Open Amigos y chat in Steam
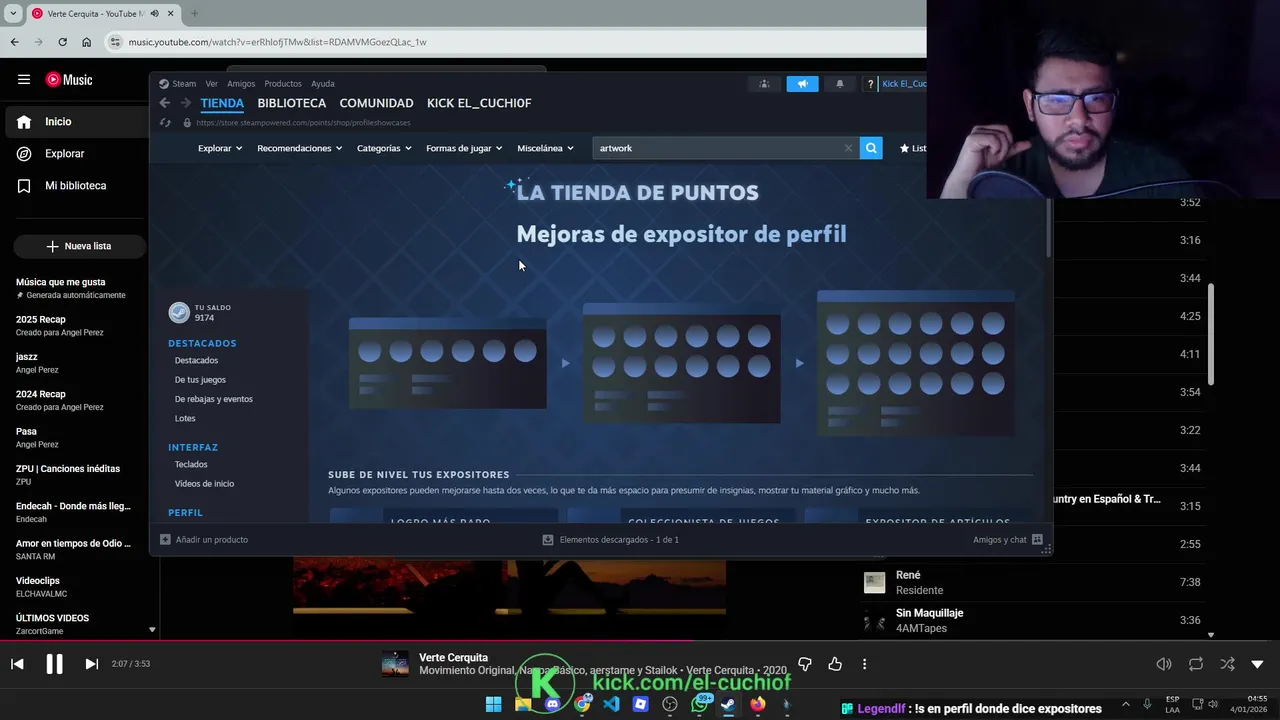The height and width of the screenshot is (720, 1280). [x=1008, y=540]
